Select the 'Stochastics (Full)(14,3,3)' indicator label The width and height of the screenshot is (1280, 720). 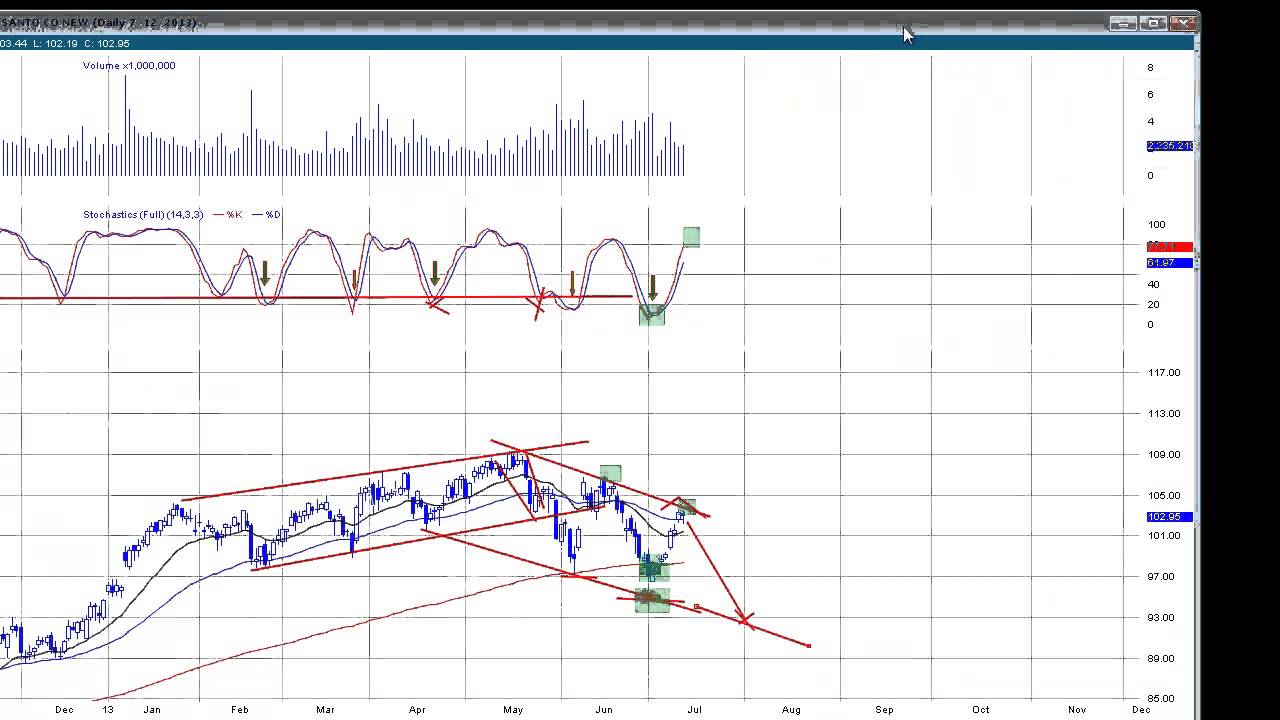coord(143,215)
